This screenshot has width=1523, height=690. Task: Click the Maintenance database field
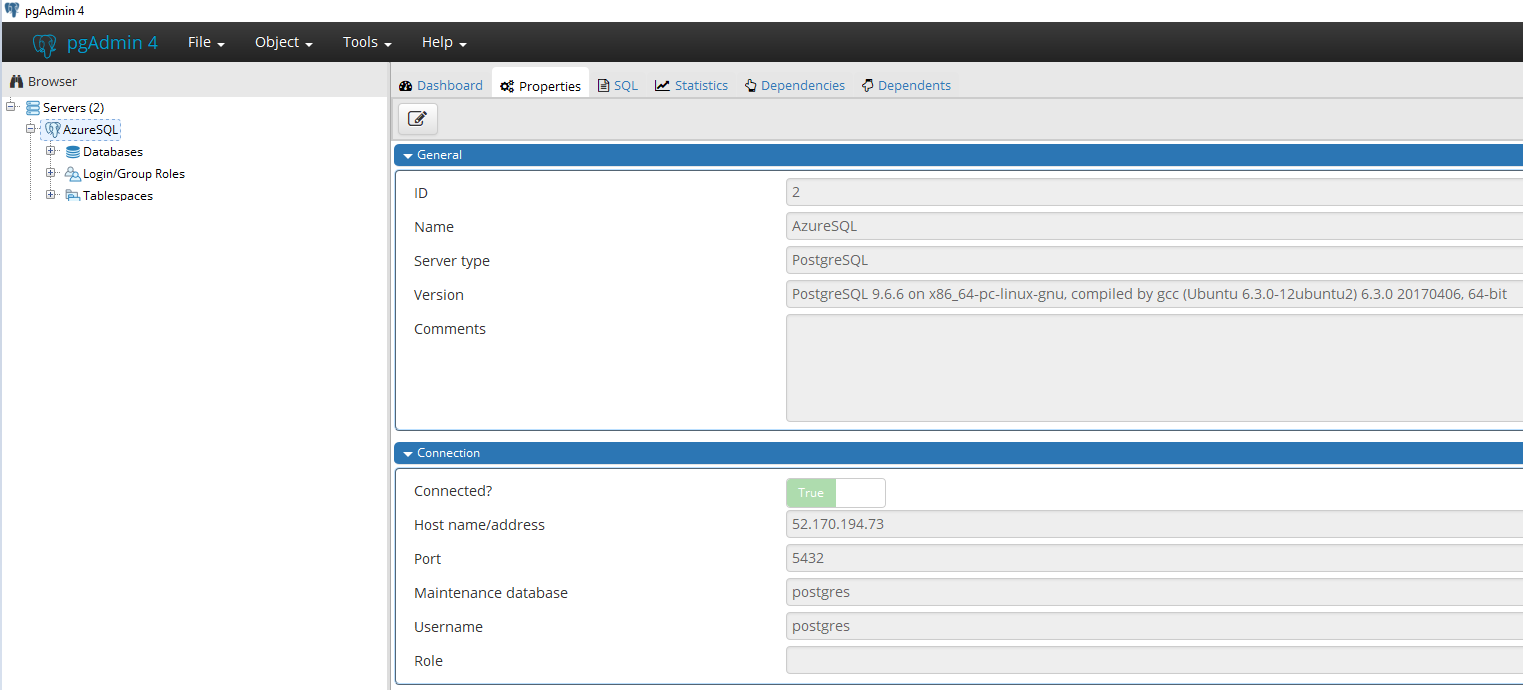[1154, 592]
